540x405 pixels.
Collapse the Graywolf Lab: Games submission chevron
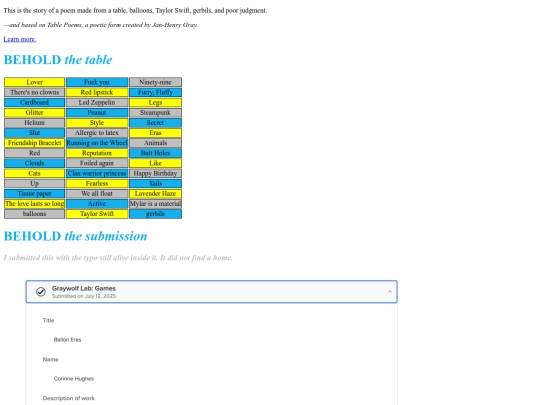click(x=390, y=292)
